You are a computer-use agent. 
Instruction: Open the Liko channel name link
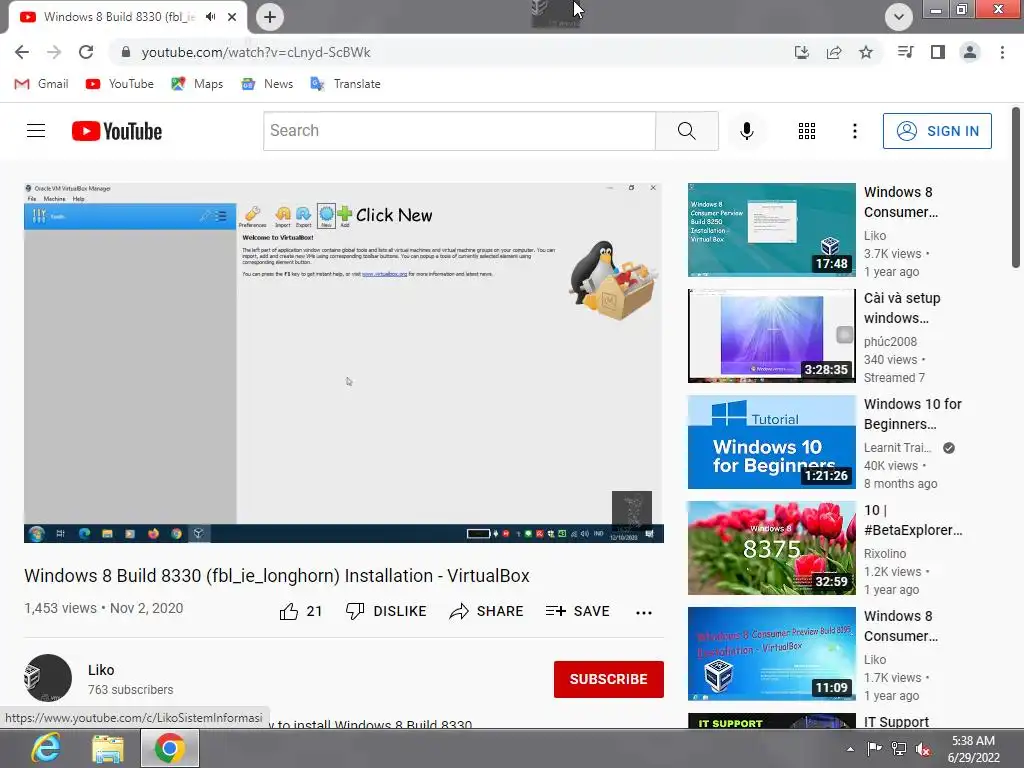tap(101, 670)
